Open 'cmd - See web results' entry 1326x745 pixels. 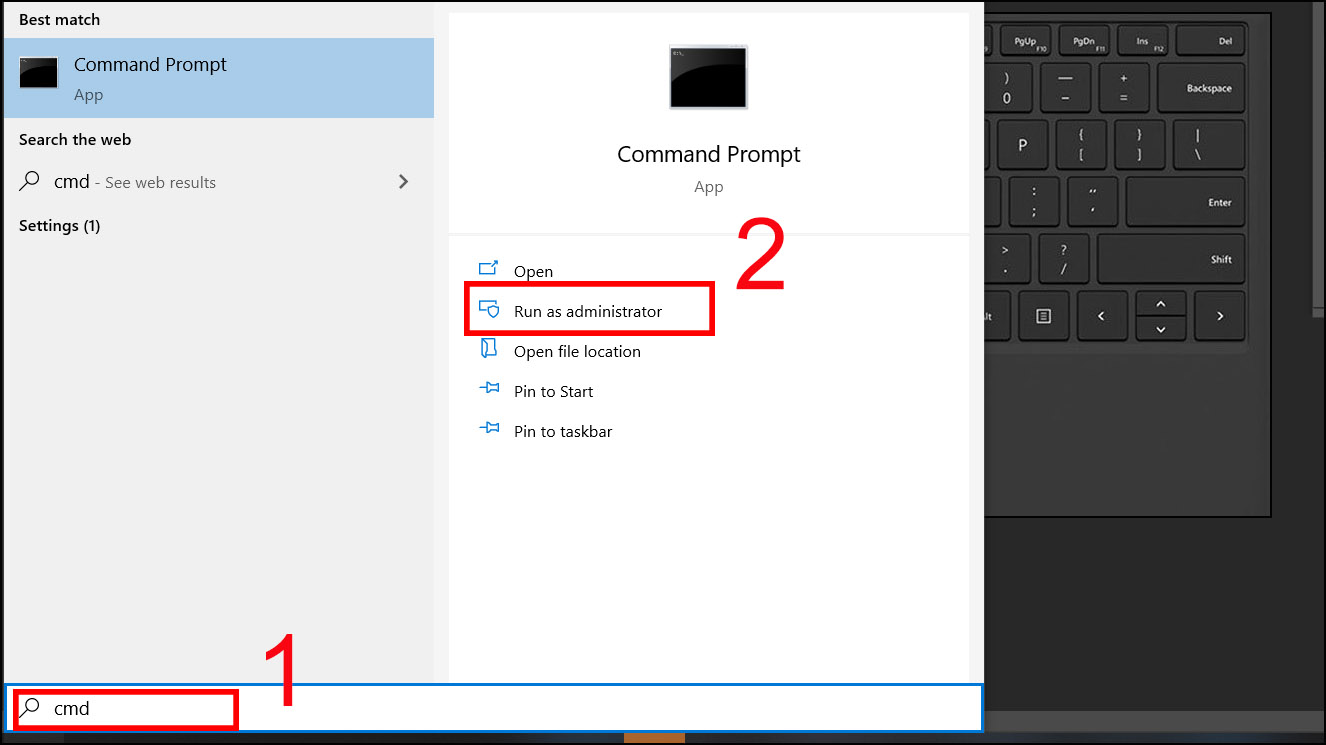coord(218,182)
